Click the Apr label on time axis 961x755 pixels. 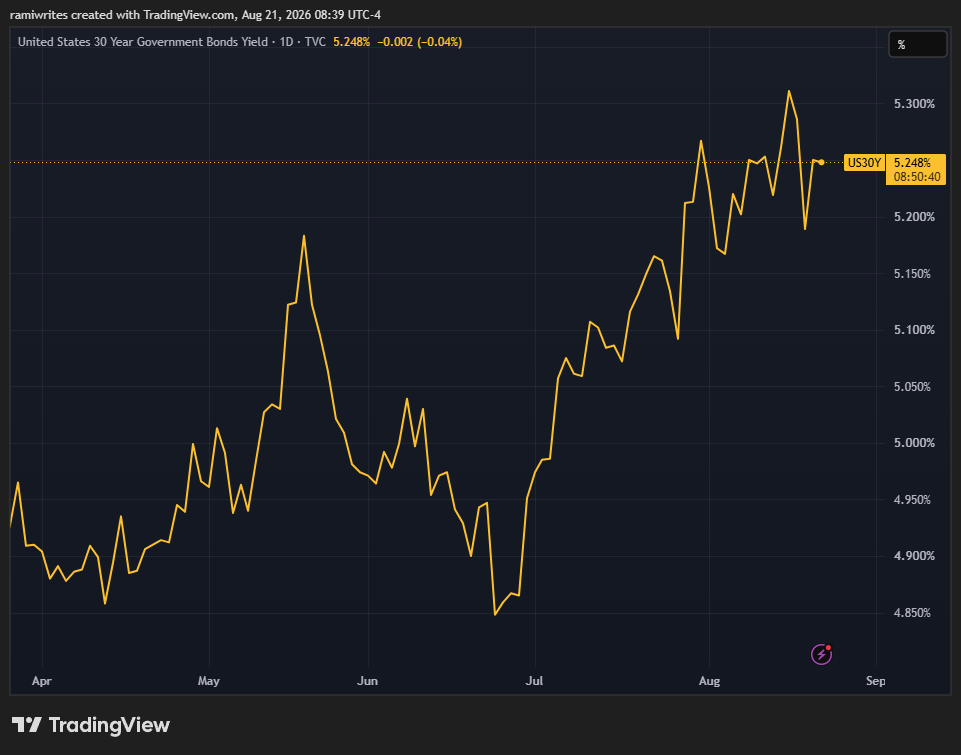click(42, 681)
